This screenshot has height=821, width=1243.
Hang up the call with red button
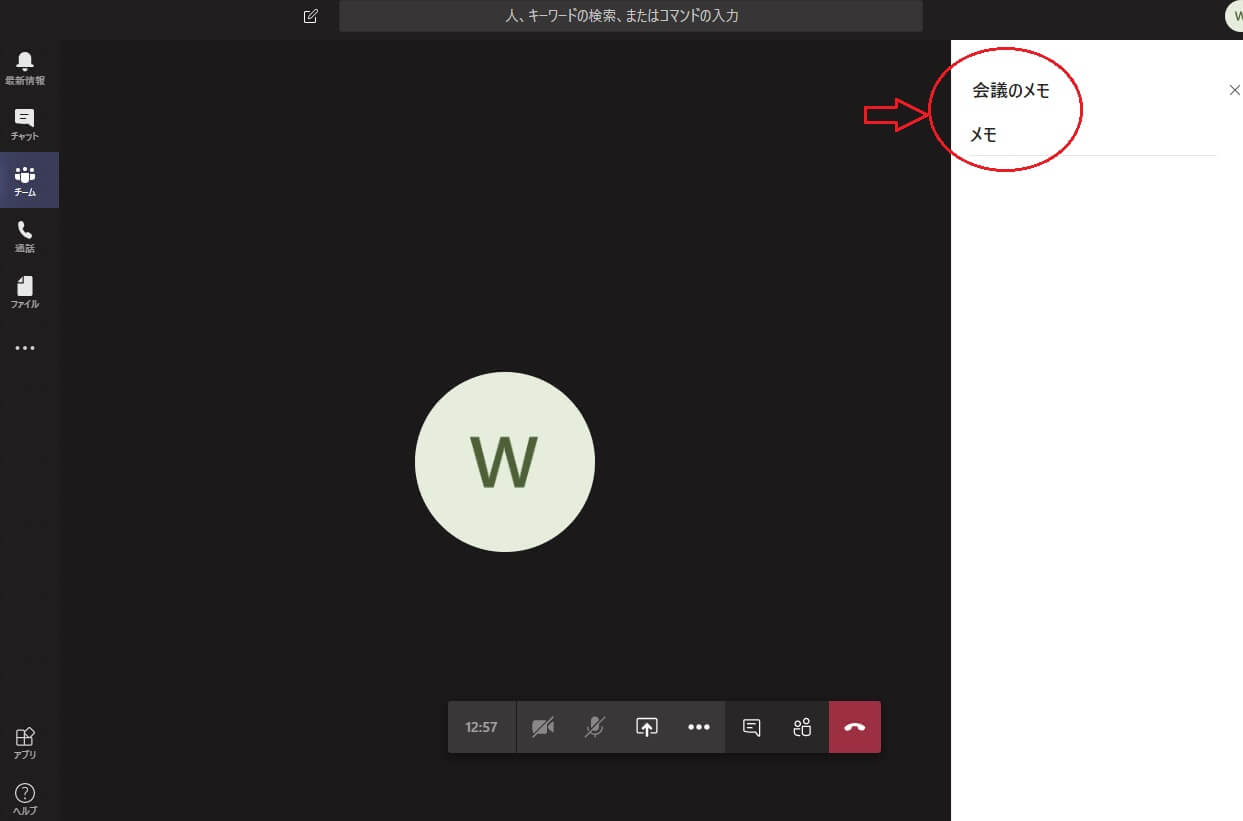point(855,727)
